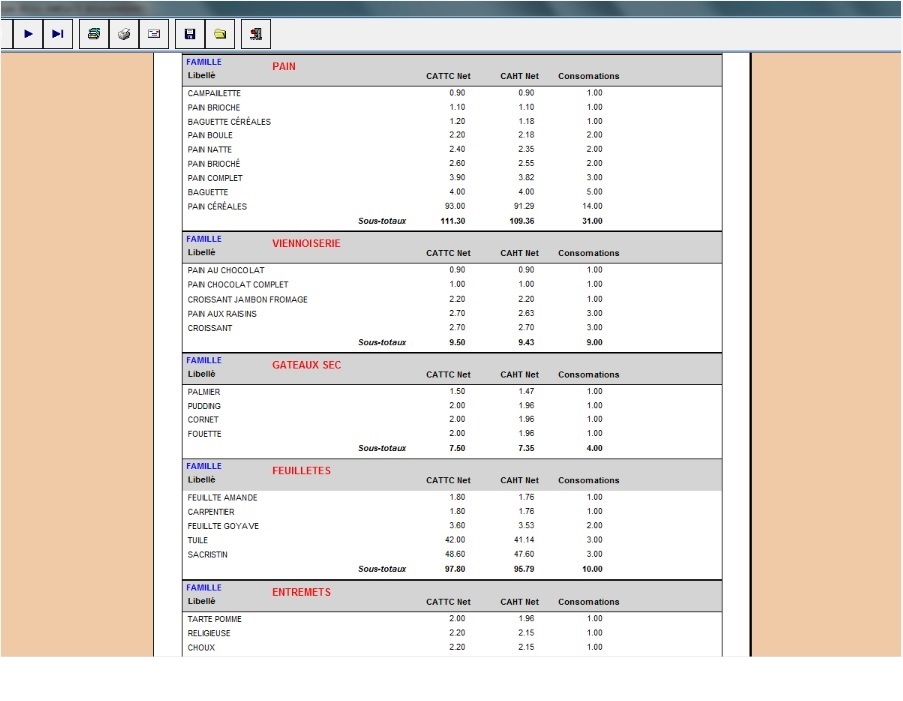Select PAIN sous-total 109.36

click(x=522, y=221)
